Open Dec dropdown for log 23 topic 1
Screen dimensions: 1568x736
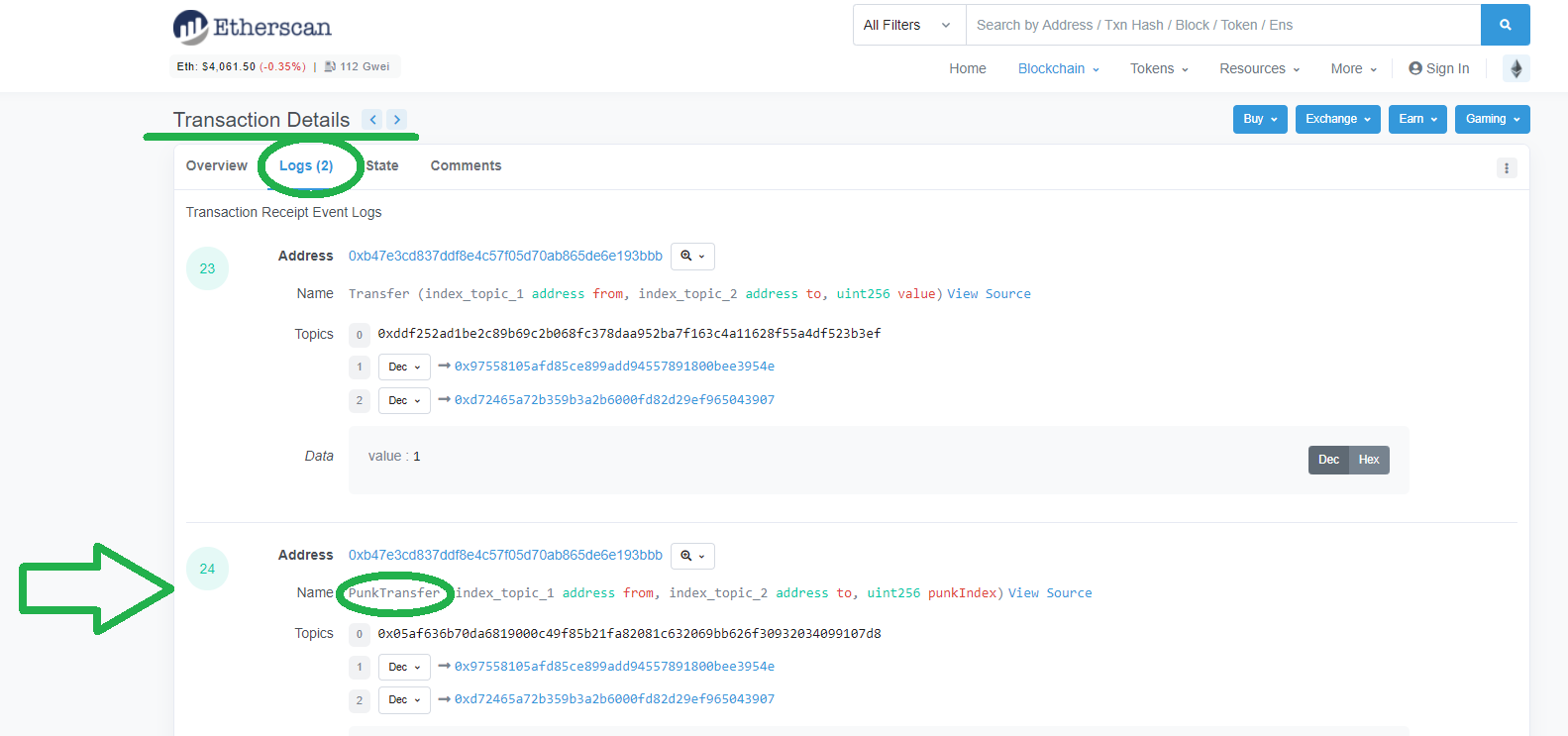tap(404, 368)
